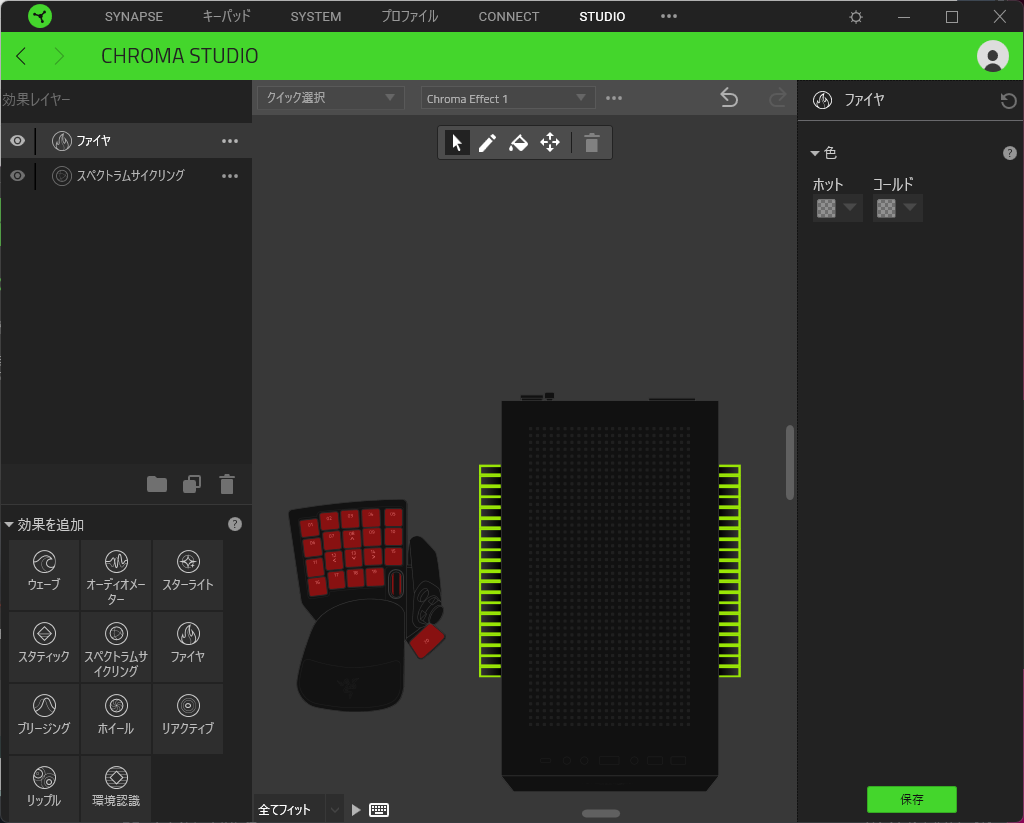This screenshot has height=823, width=1024.
Task: Open the Chroma Effect 1 dropdown
Action: (x=507, y=98)
